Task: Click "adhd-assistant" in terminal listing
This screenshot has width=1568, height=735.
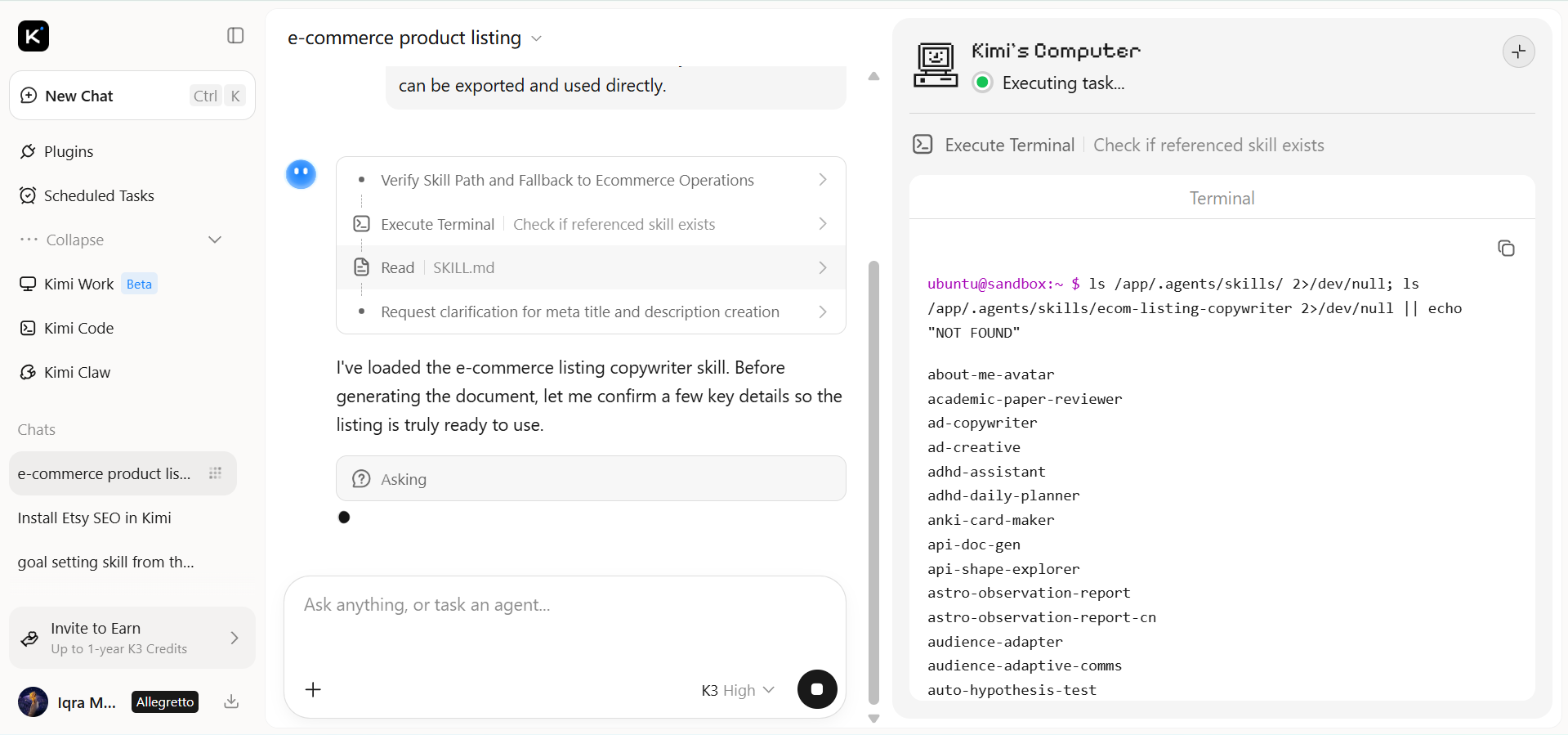Action: coord(986,472)
